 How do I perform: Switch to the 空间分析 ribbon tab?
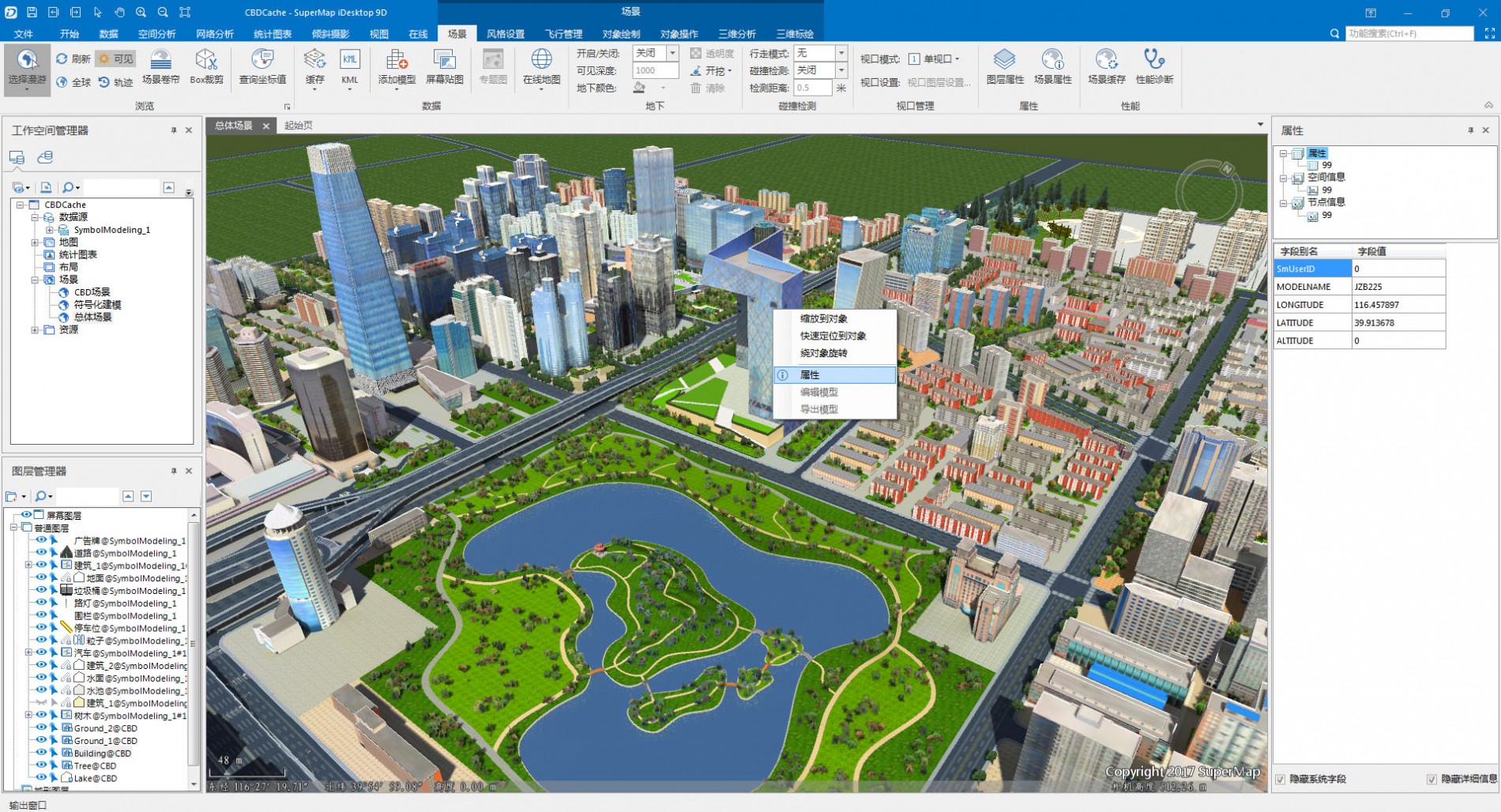click(157, 34)
